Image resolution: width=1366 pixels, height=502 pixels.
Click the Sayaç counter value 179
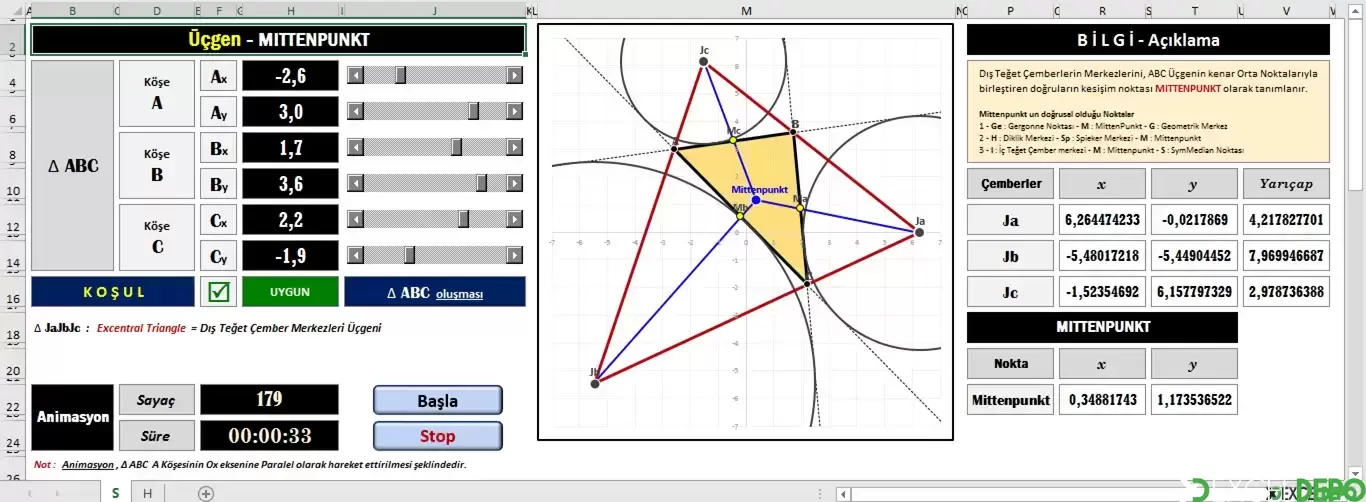[x=269, y=400]
